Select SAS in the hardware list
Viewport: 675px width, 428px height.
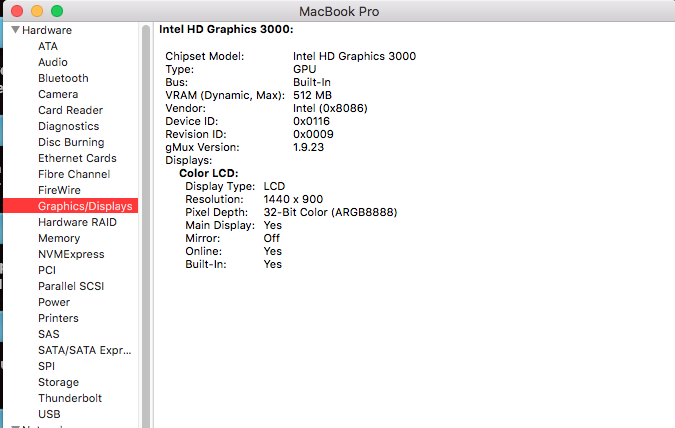coord(49,334)
